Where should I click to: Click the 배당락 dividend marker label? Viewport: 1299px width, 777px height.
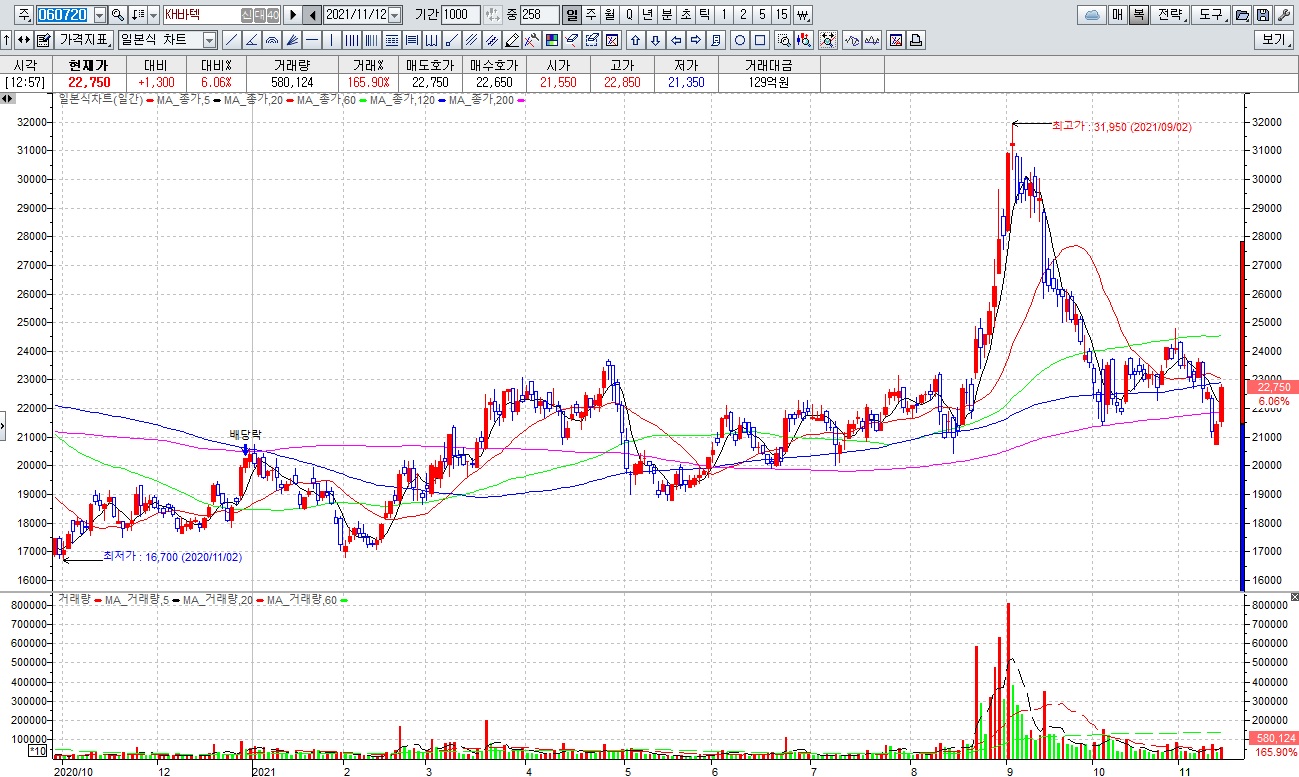coord(245,436)
